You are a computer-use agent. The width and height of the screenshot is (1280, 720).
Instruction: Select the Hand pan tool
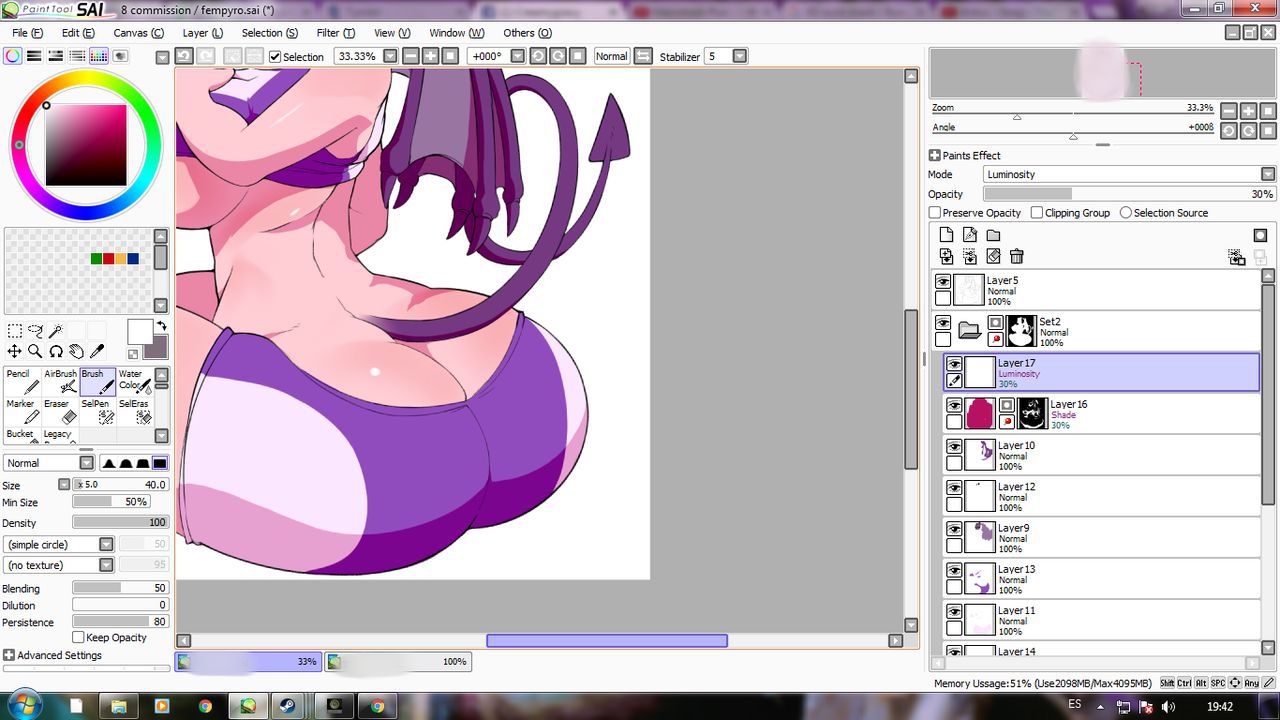point(76,351)
